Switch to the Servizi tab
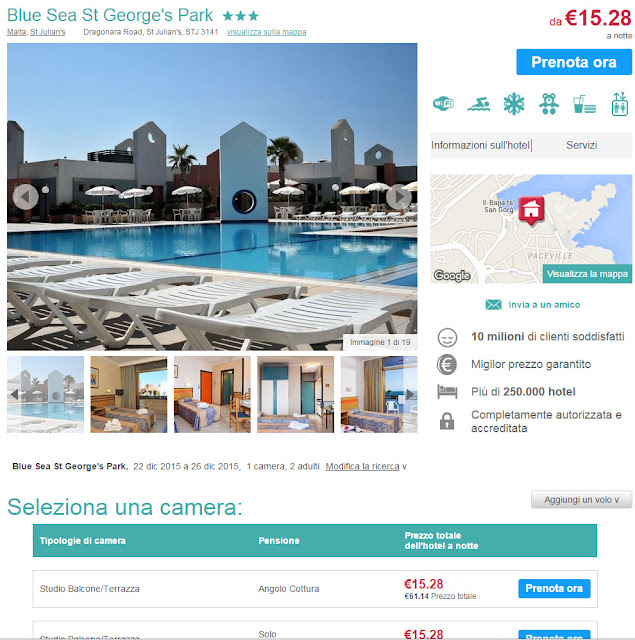 click(582, 145)
